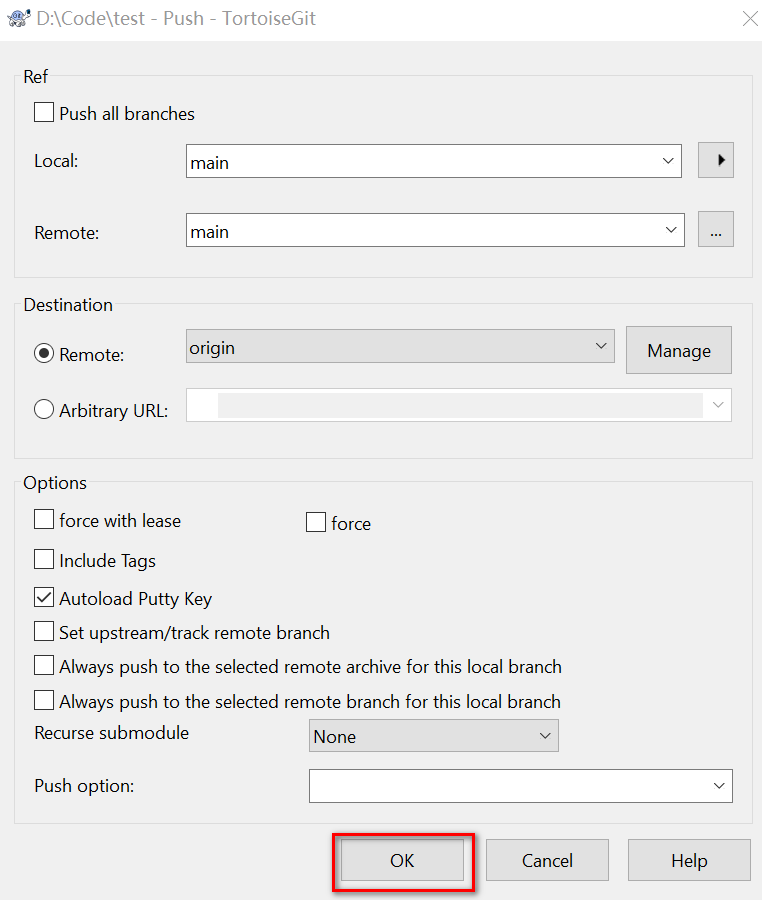This screenshot has width=762, height=900.
Task: Check Always push to selected remote archive
Action: [44, 666]
